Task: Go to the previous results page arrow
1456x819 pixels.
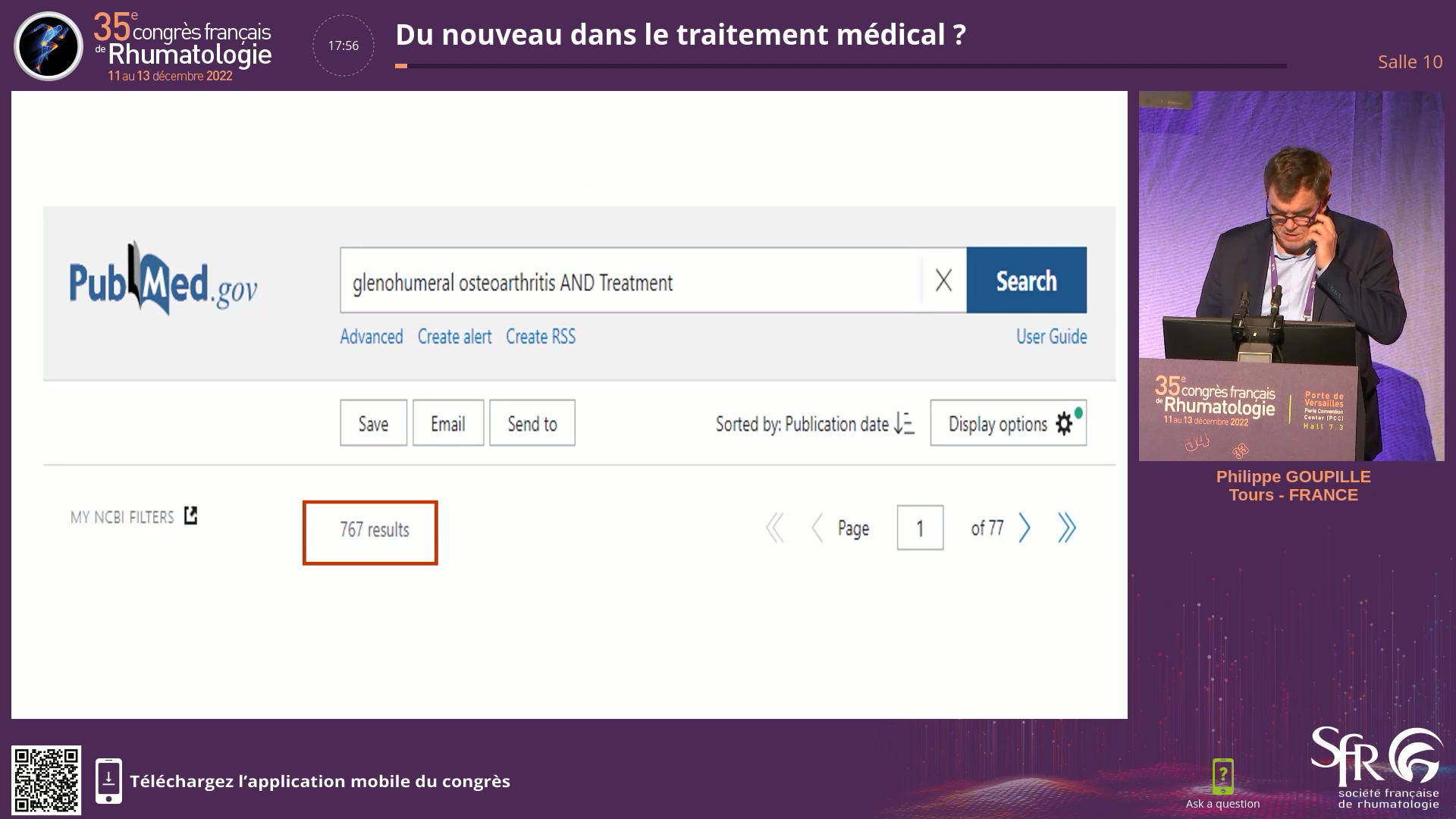Action: pos(817,528)
